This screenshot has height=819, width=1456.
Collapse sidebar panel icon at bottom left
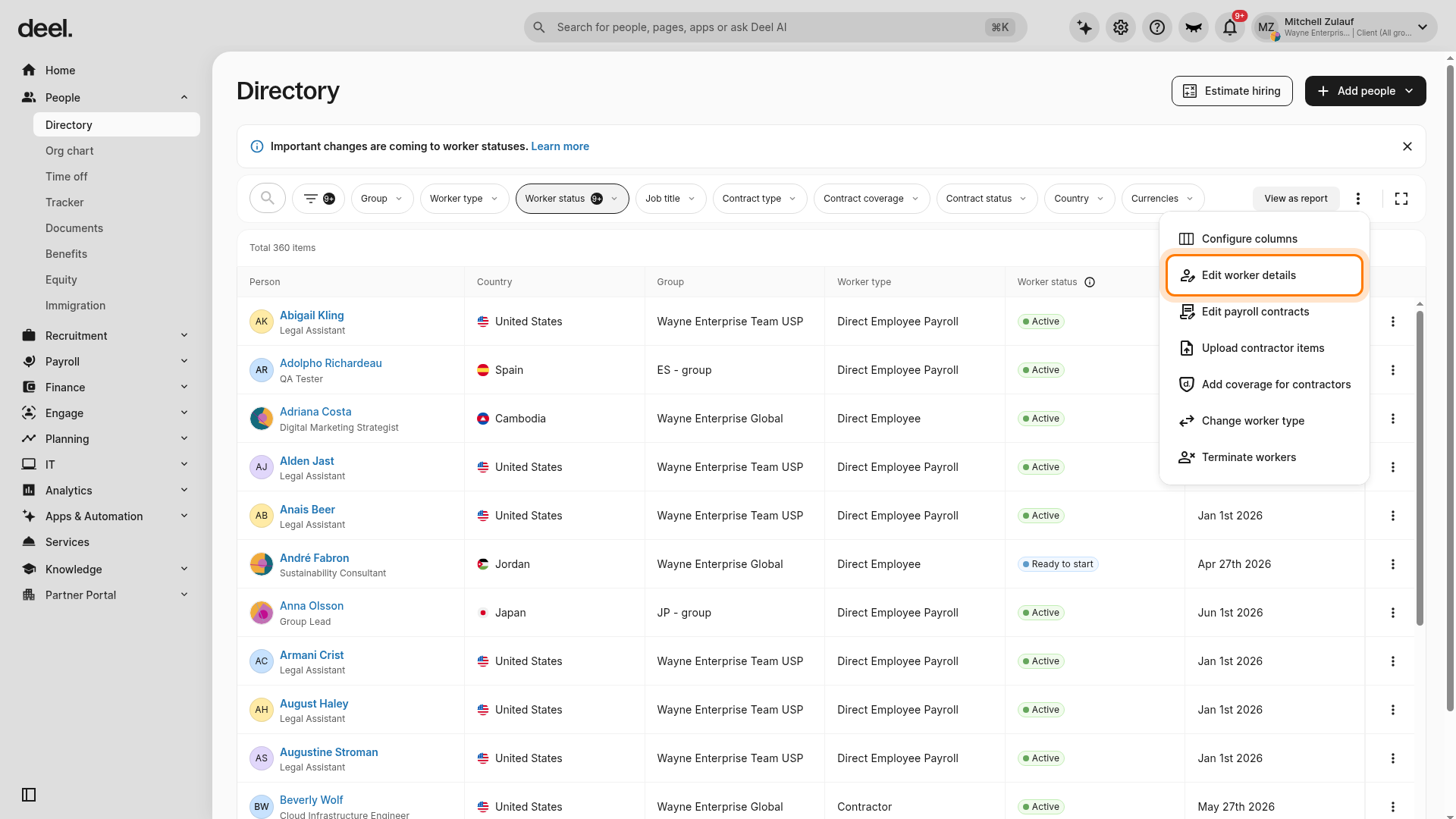pos(29,795)
